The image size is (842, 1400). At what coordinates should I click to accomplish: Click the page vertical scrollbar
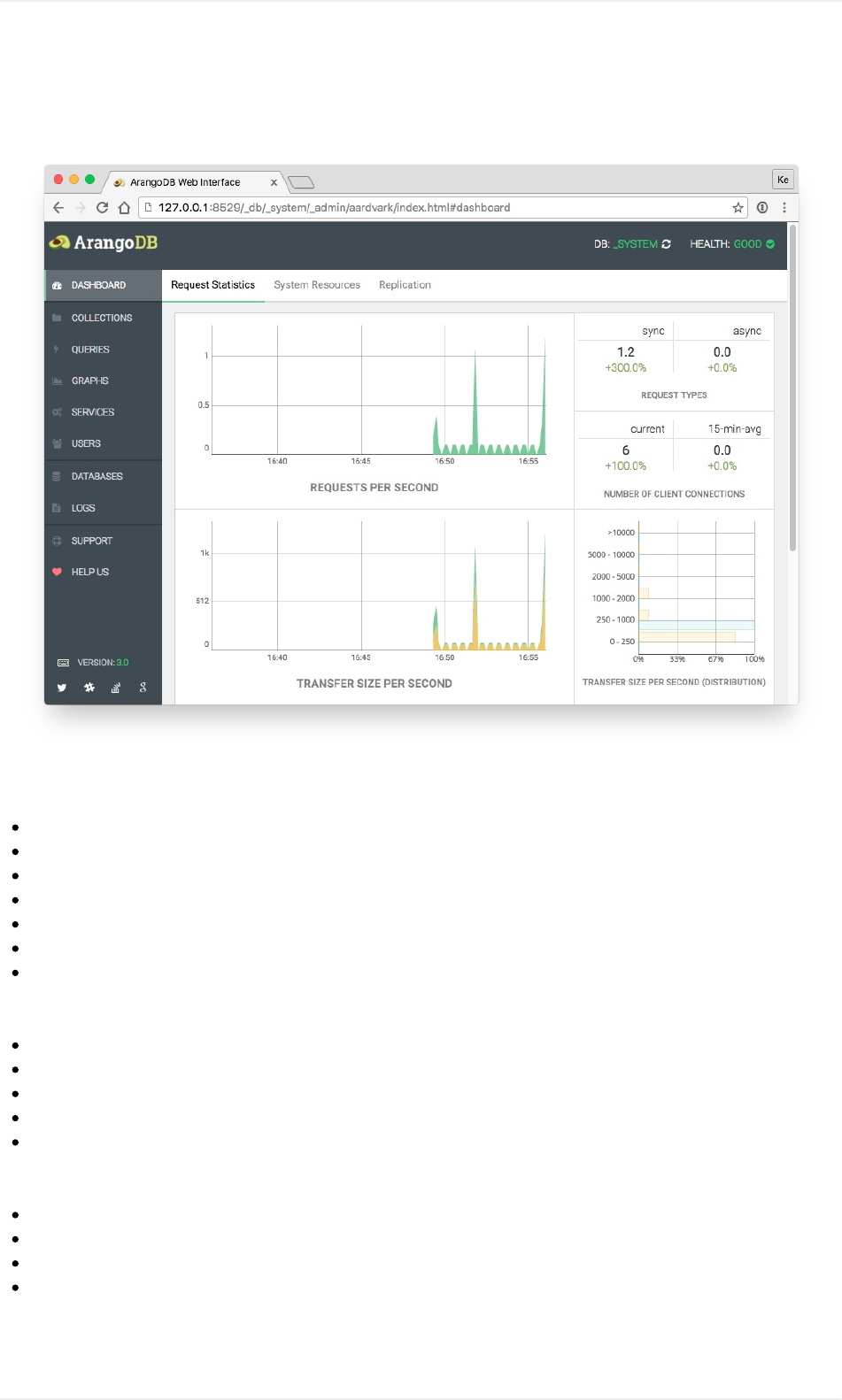click(792, 389)
